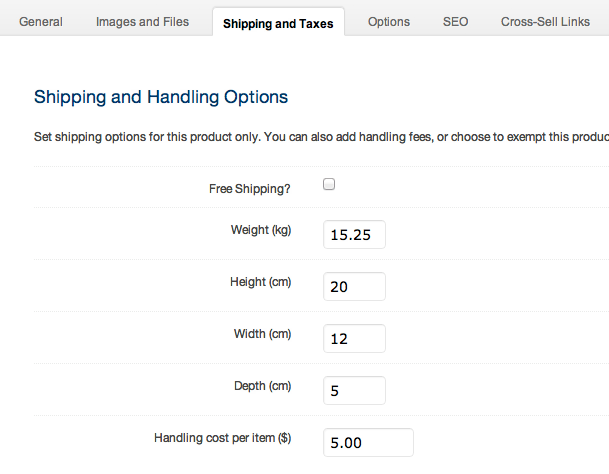The width and height of the screenshot is (609, 474).
Task: Click the Handling cost per item label
Action: (x=223, y=438)
